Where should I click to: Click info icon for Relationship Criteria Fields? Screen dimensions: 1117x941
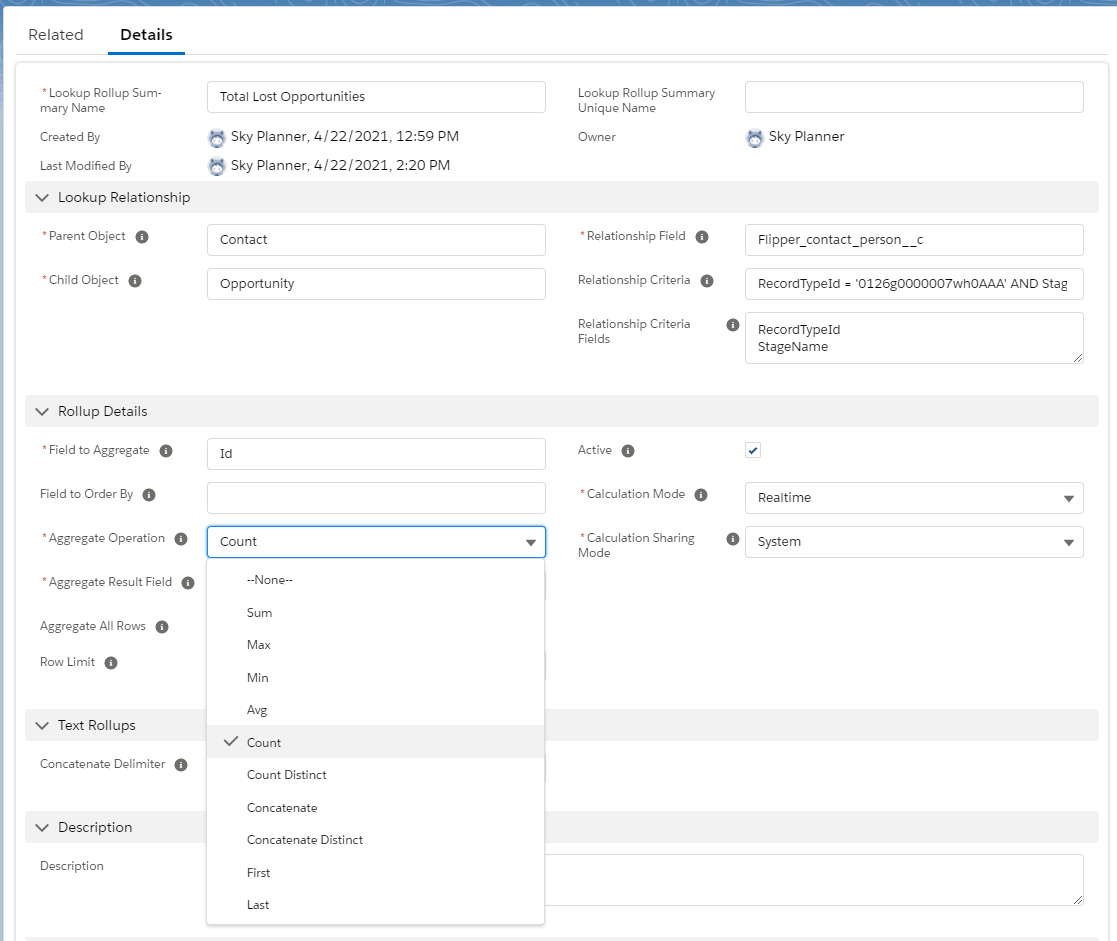click(732, 325)
